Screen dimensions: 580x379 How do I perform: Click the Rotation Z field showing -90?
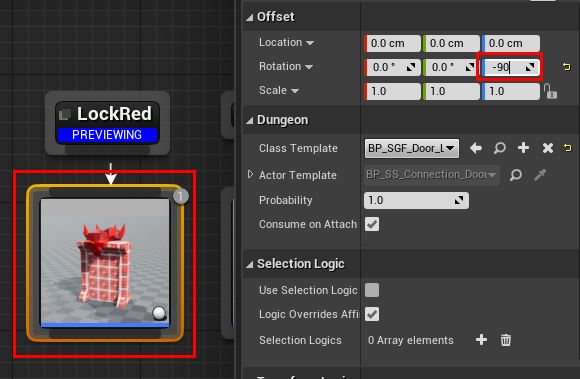(x=510, y=67)
